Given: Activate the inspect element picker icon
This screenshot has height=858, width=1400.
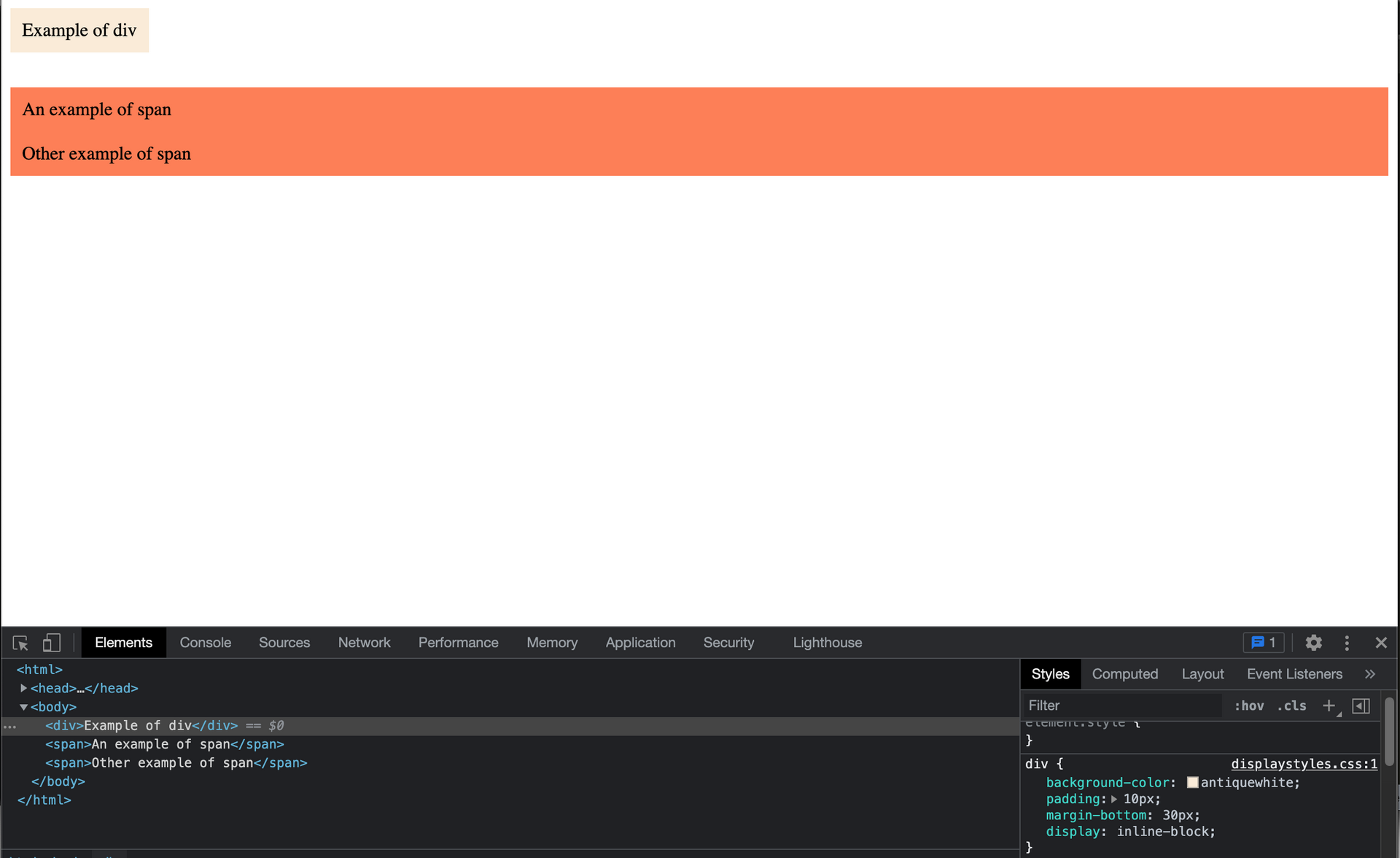Looking at the screenshot, I should (x=20, y=643).
